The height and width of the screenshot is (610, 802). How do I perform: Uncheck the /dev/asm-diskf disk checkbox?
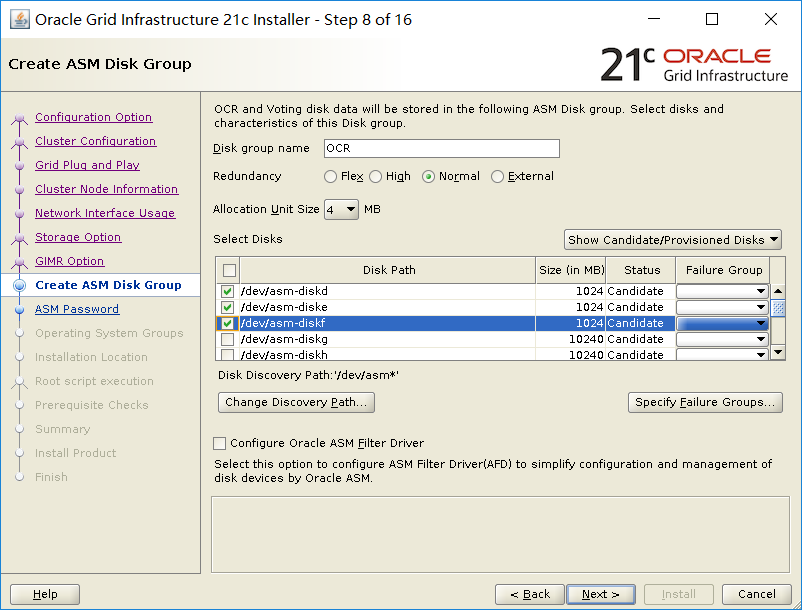228,323
